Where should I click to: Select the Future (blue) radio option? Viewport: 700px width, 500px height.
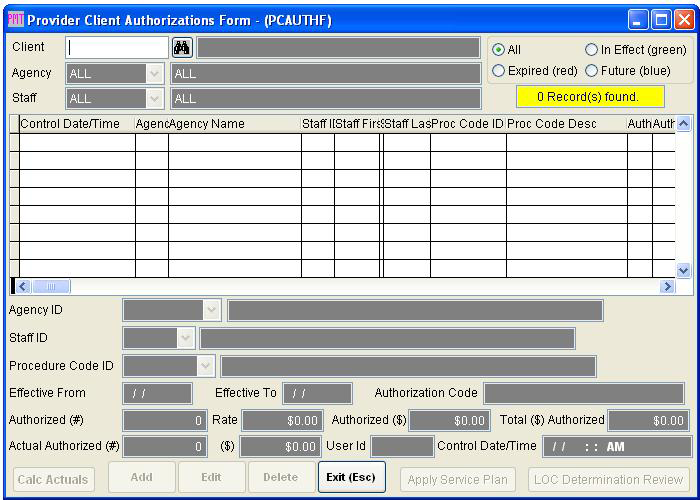pos(591,70)
